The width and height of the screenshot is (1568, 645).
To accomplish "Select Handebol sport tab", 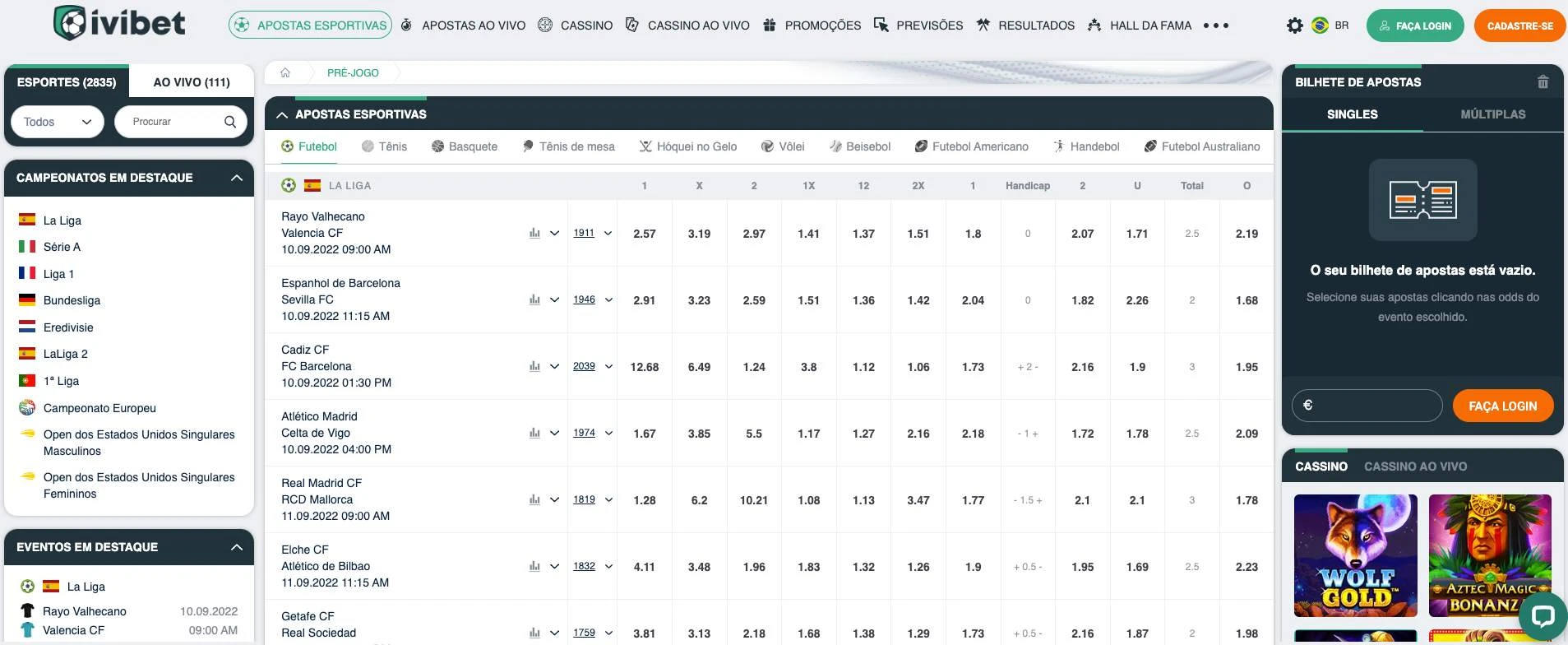I will (1086, 146).
